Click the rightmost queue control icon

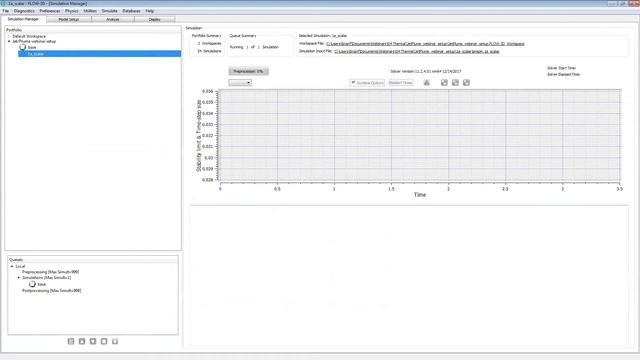point(115,341)
